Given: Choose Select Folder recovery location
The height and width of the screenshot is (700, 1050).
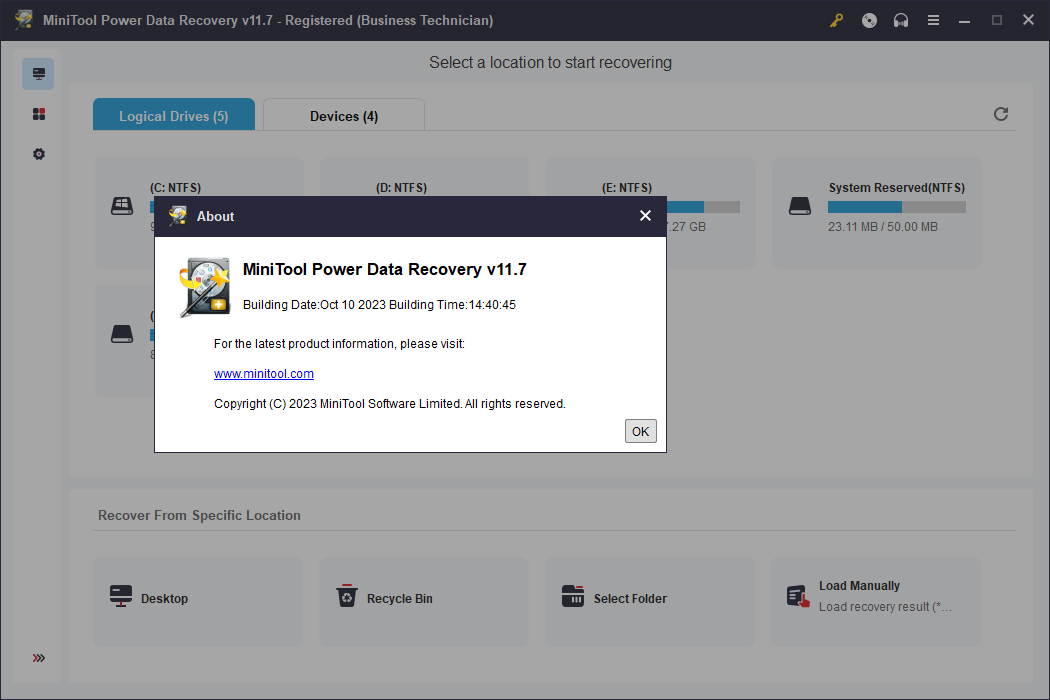Looking at the screenshot, I should [x=650, y=602].
